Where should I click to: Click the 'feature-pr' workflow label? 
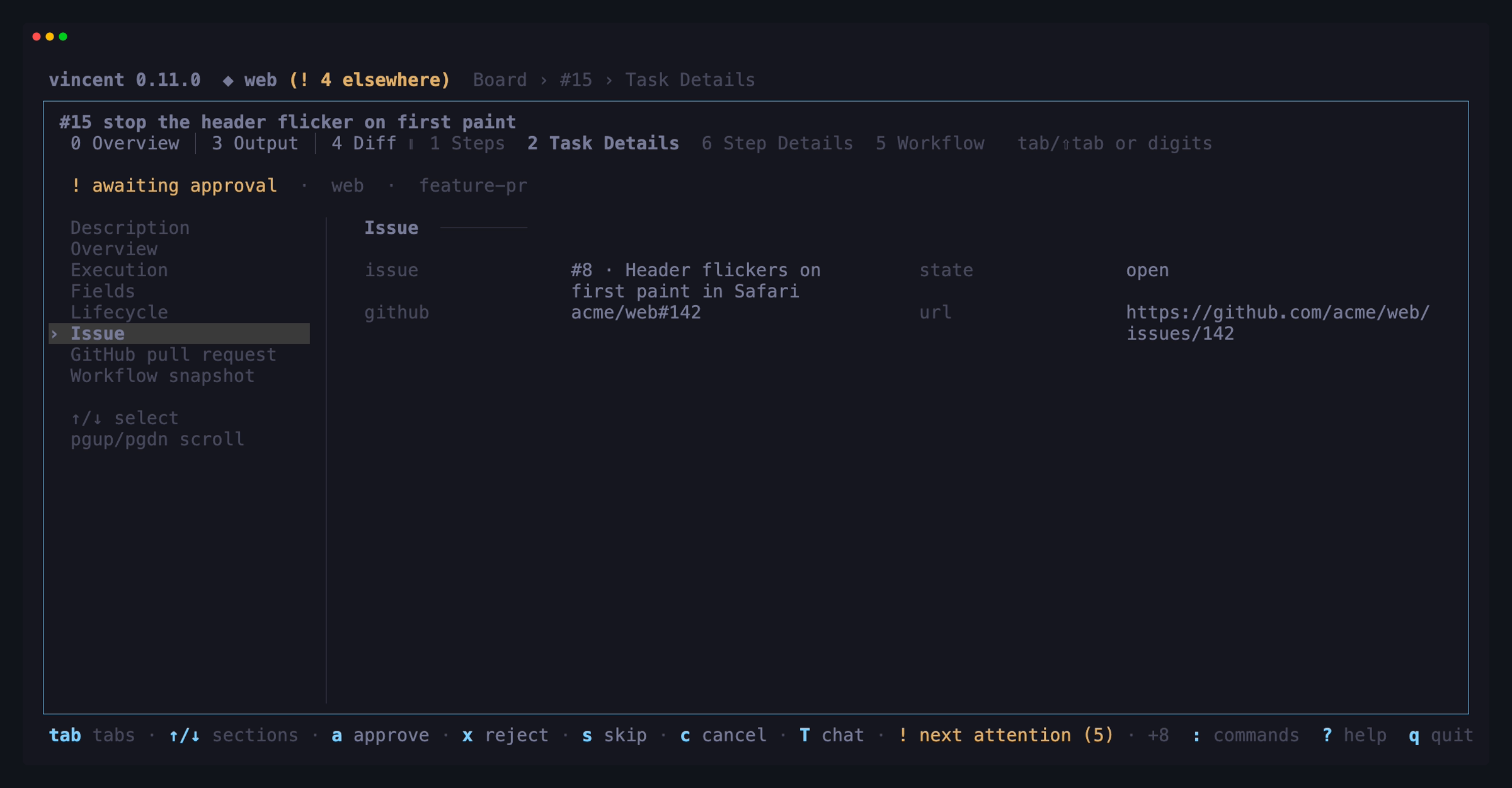pyautogui.click(x=473, y=185)
